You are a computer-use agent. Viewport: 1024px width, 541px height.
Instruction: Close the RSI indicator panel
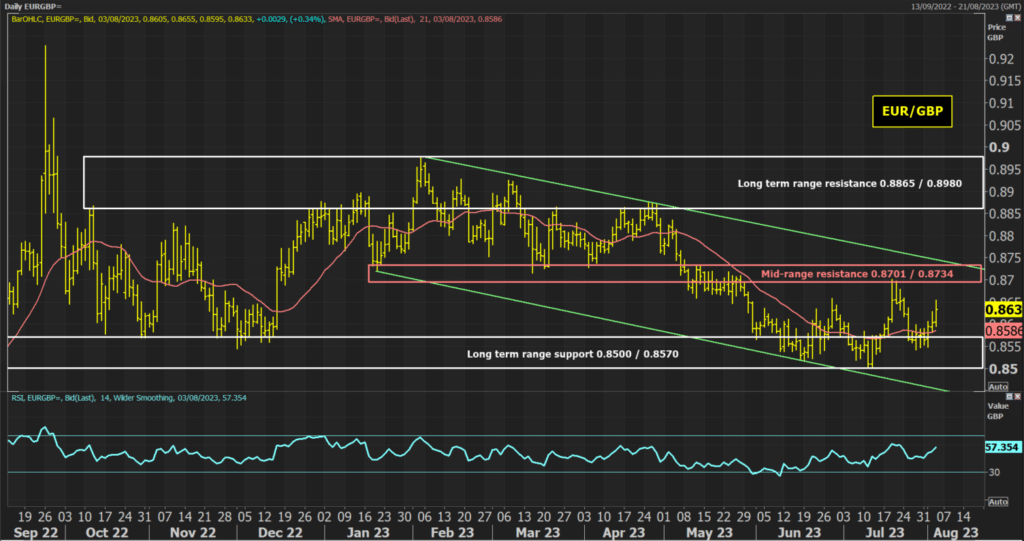[1017, 397]
